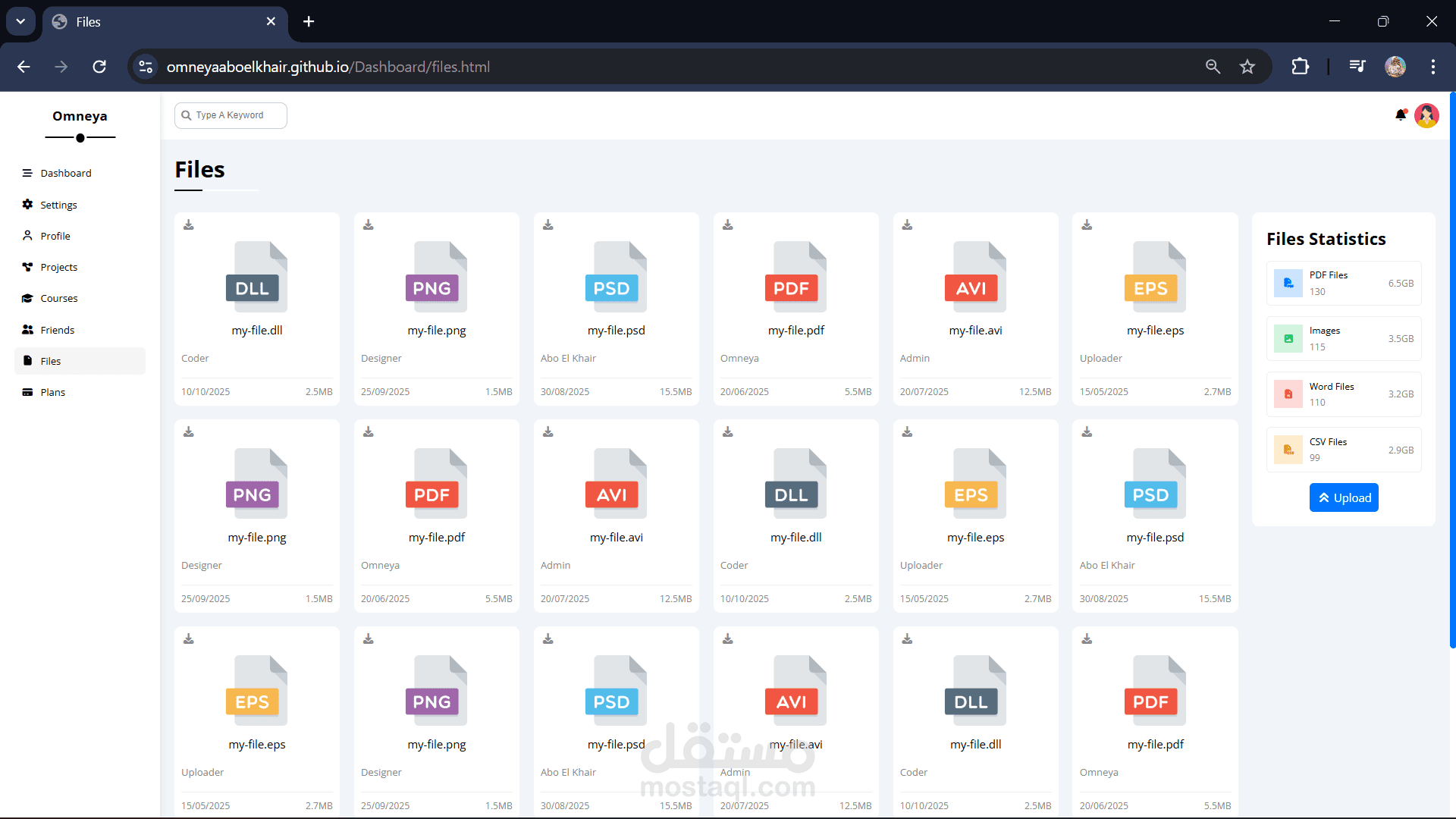Image resolution: width=1456 pixels, height=819 pixels.
Task: Click the PDF Files statistics icon
Action: pyautogui.click(x=1288, y=283)
